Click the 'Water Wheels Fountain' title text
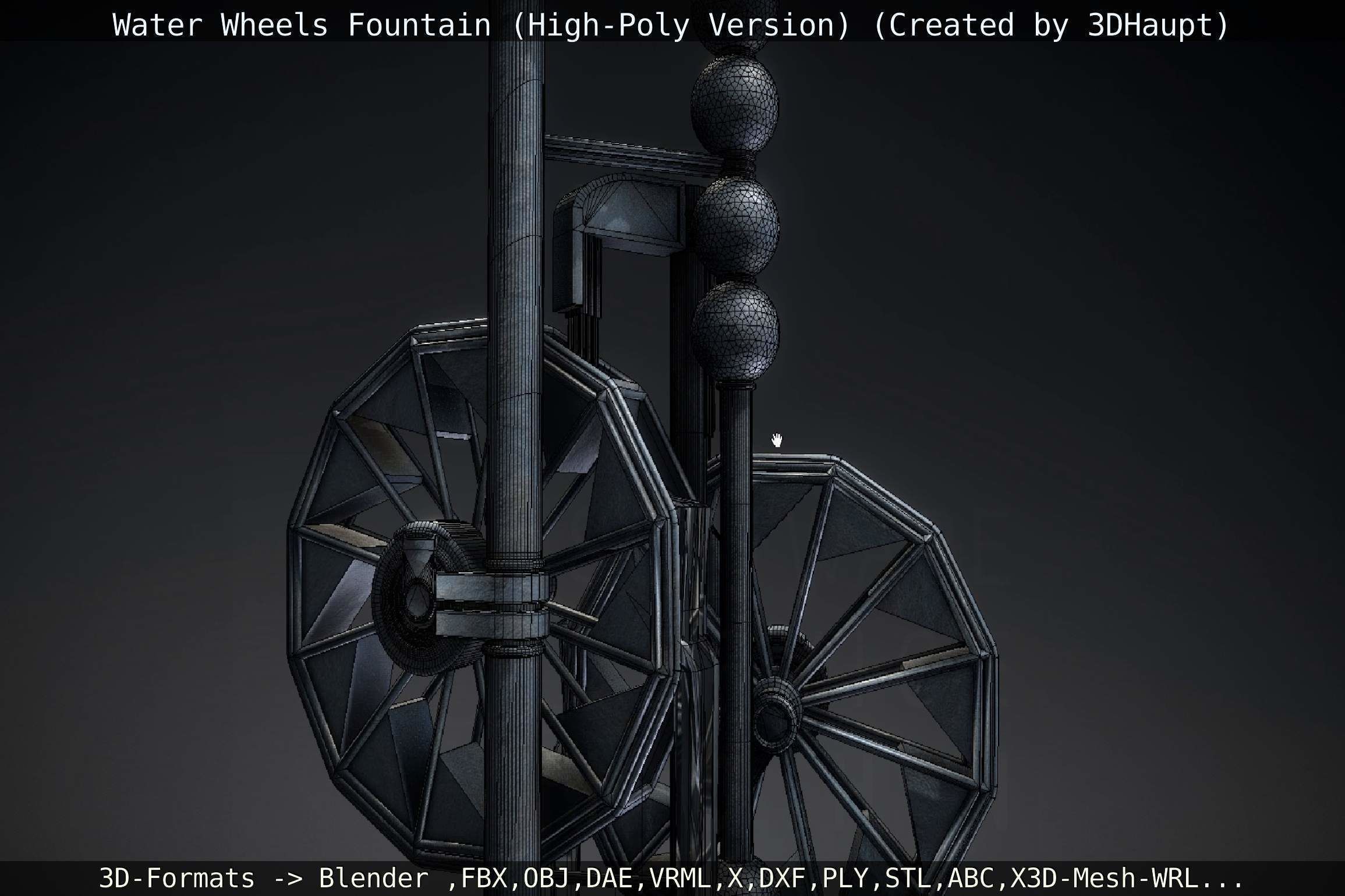Image resolution: width=1345 pixels, height=896 pixels. coord(302,25)
